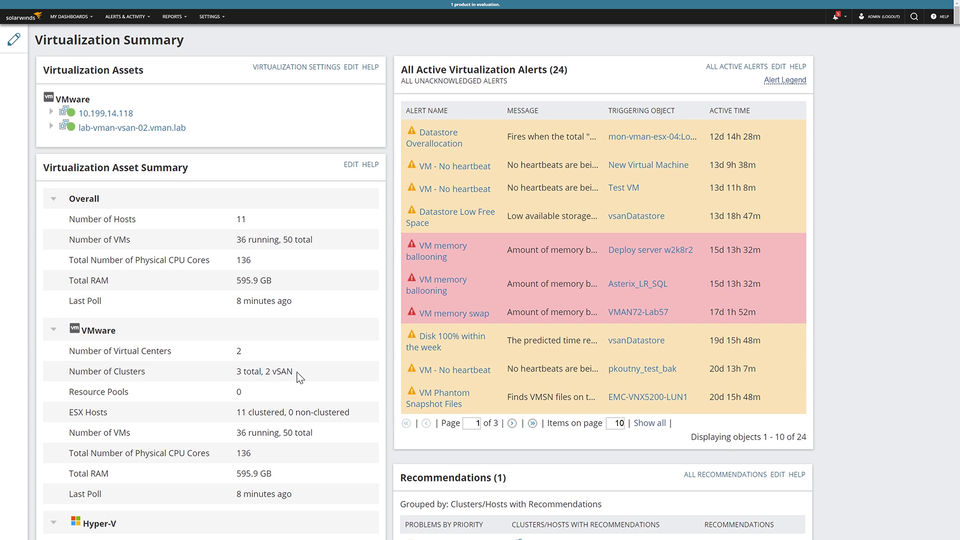This screenshot has width=960, height=540.
Task: Click the pencil edit page icon
Action: tap(13, 40)
